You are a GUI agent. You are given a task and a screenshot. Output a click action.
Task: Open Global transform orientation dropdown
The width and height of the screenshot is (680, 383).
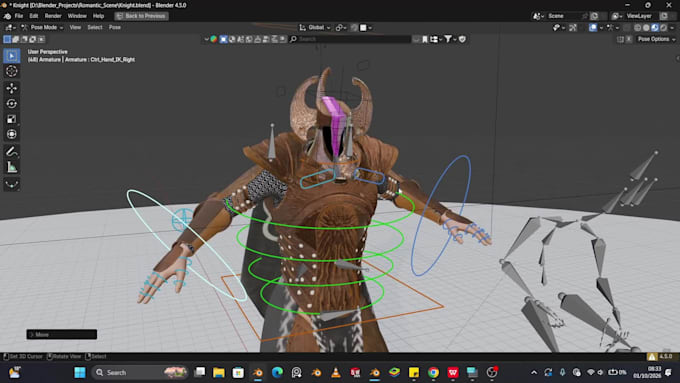[x=315, y=27]
